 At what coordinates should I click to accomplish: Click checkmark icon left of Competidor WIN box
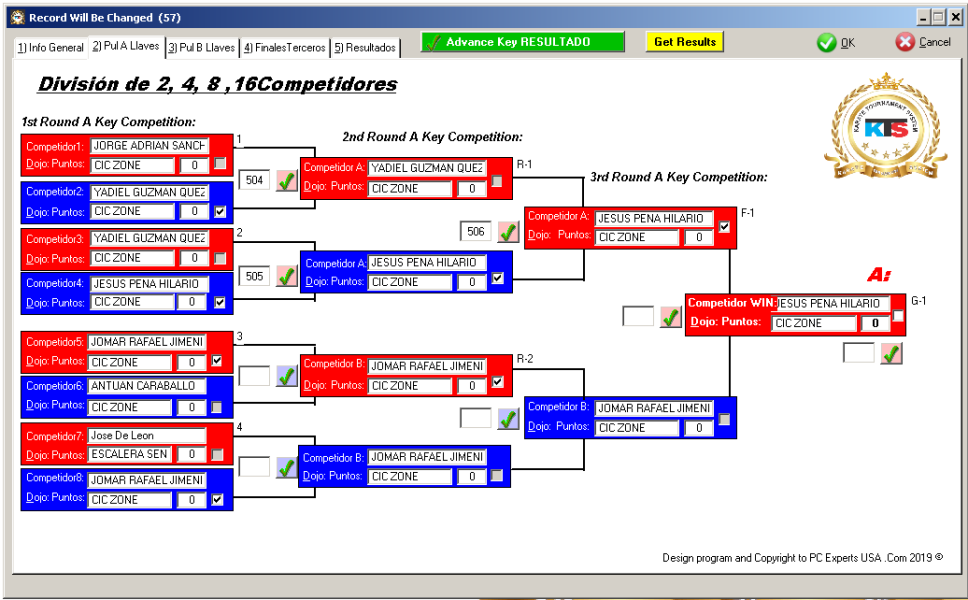[670, 317]
